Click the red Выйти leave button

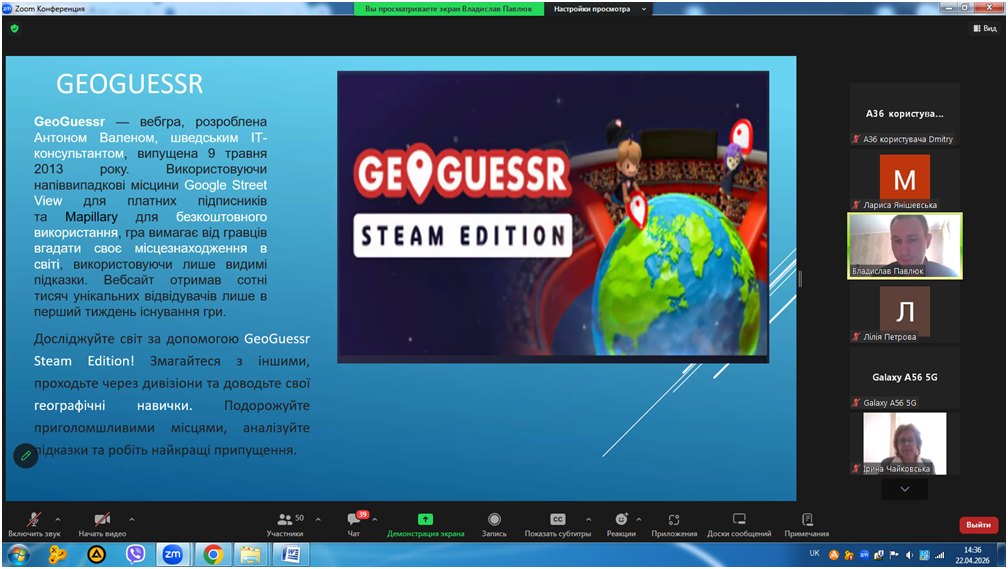pos(978,525)
